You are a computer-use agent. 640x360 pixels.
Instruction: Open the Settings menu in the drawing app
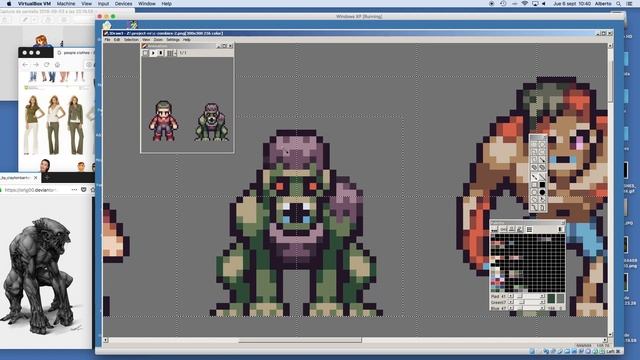point(173,40)
